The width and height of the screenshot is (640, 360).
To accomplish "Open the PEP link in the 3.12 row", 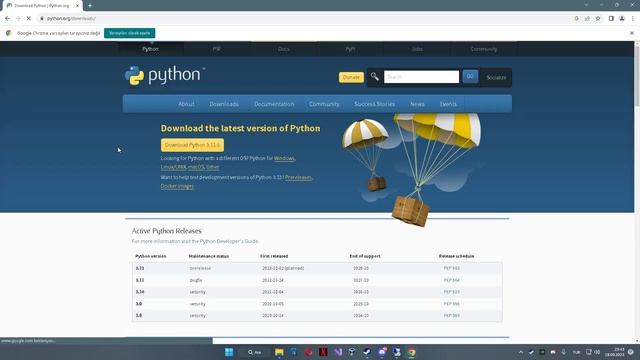I will (451, 268).
